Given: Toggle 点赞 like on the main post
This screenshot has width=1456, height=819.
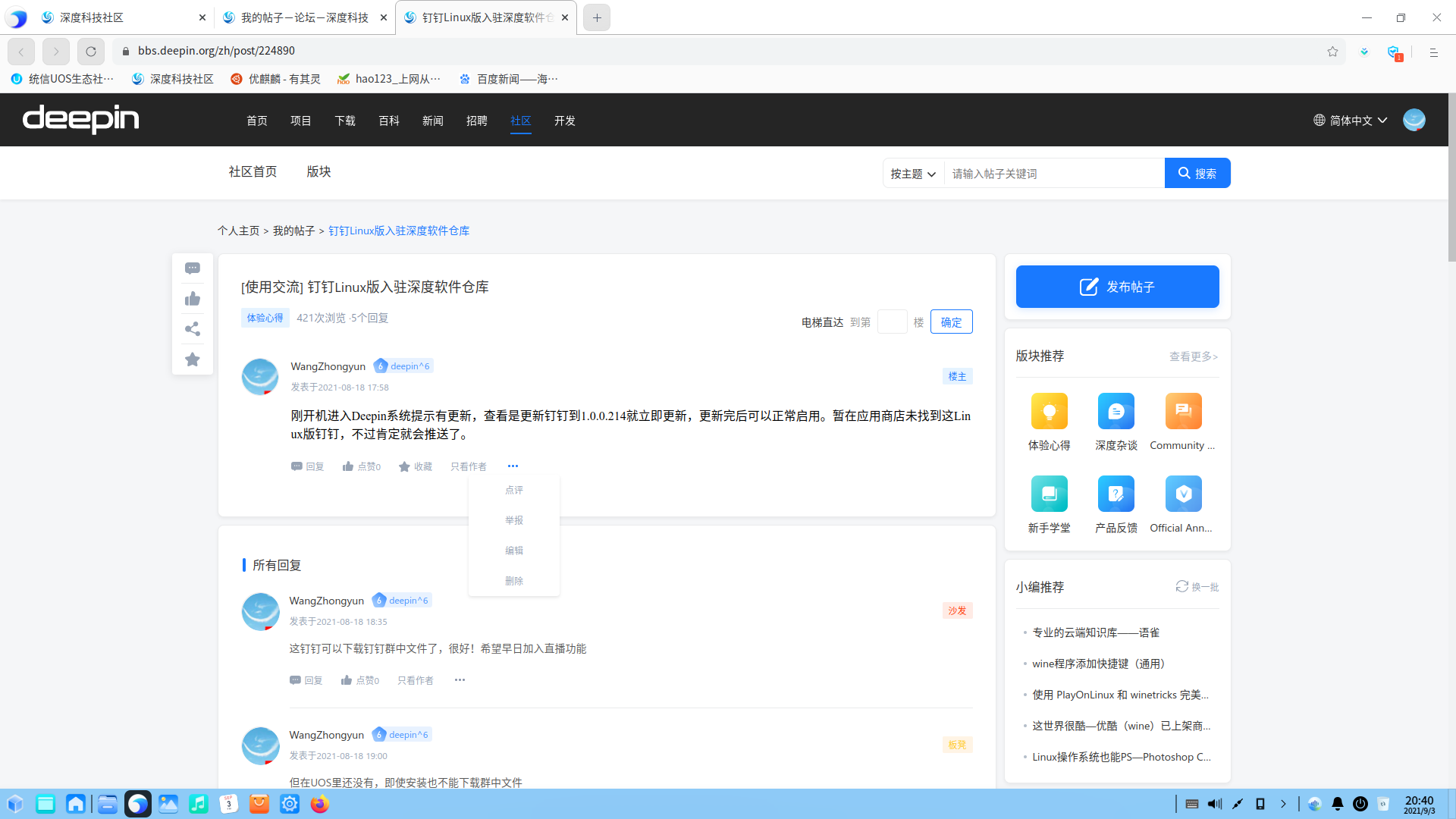Looking at the screenshot, I should [x=361, y=466].
